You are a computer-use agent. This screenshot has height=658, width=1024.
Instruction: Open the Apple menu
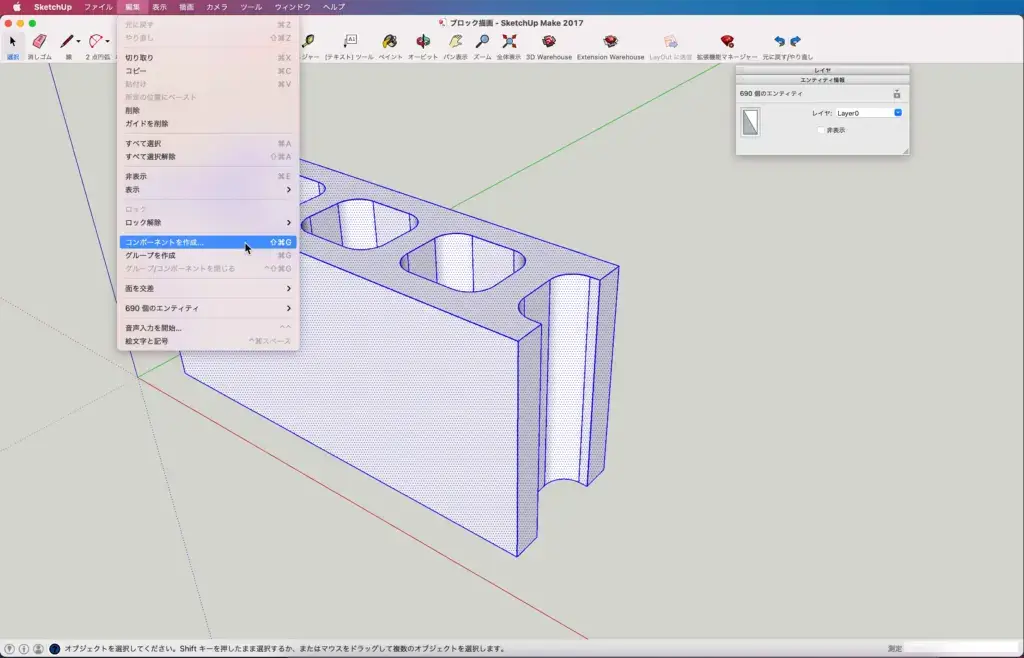pos(17,7)
